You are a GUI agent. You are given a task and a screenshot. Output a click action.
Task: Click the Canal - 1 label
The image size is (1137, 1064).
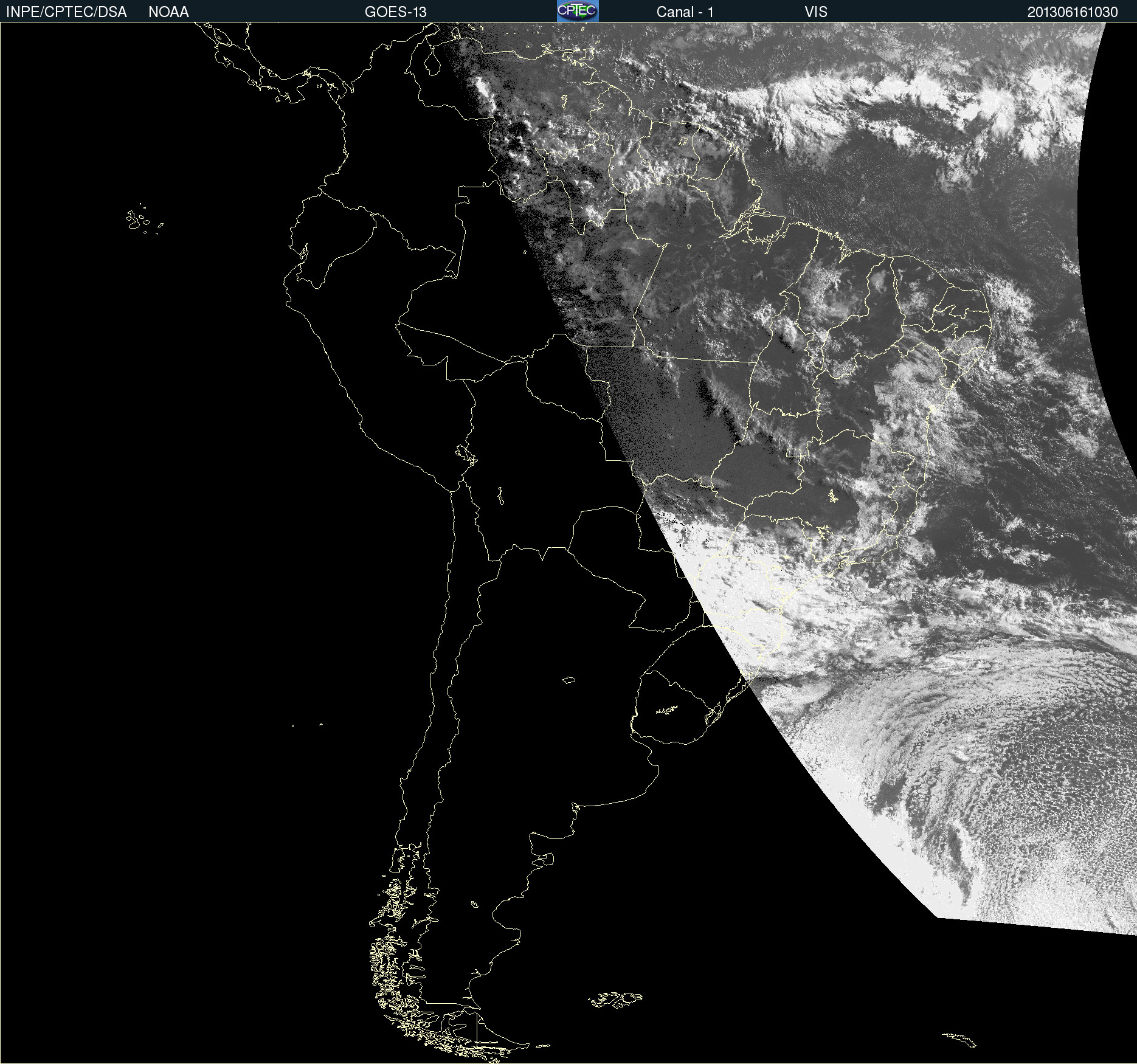pos(685,12)
